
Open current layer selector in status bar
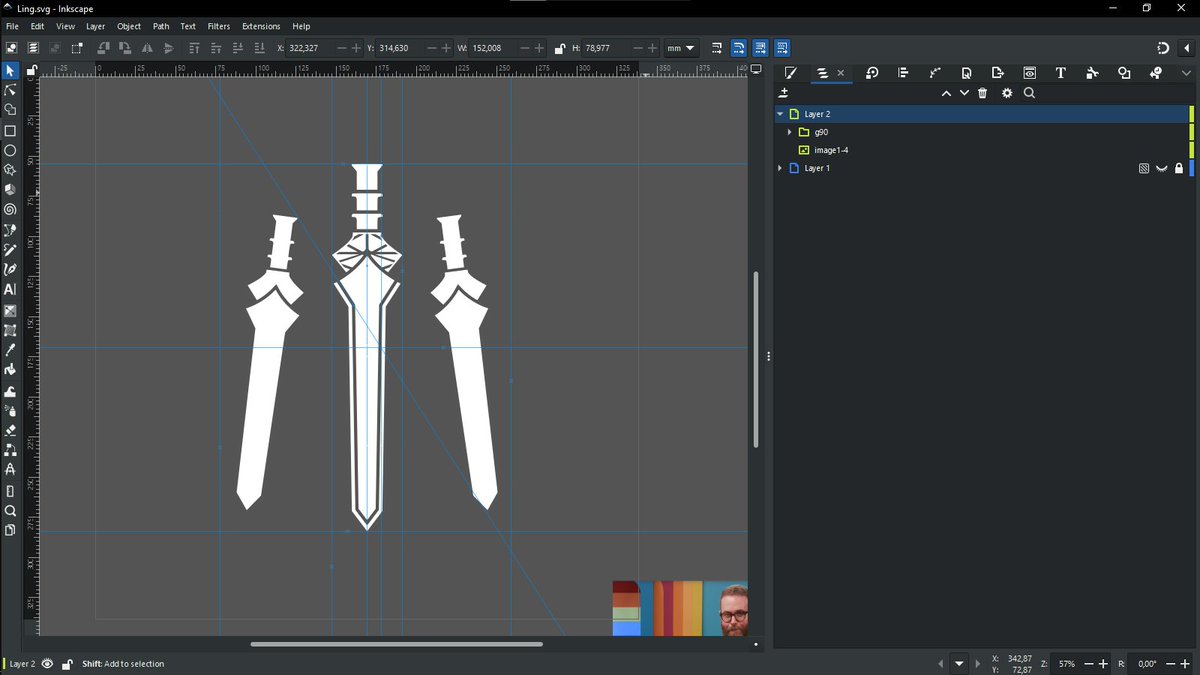click(960, 664)
